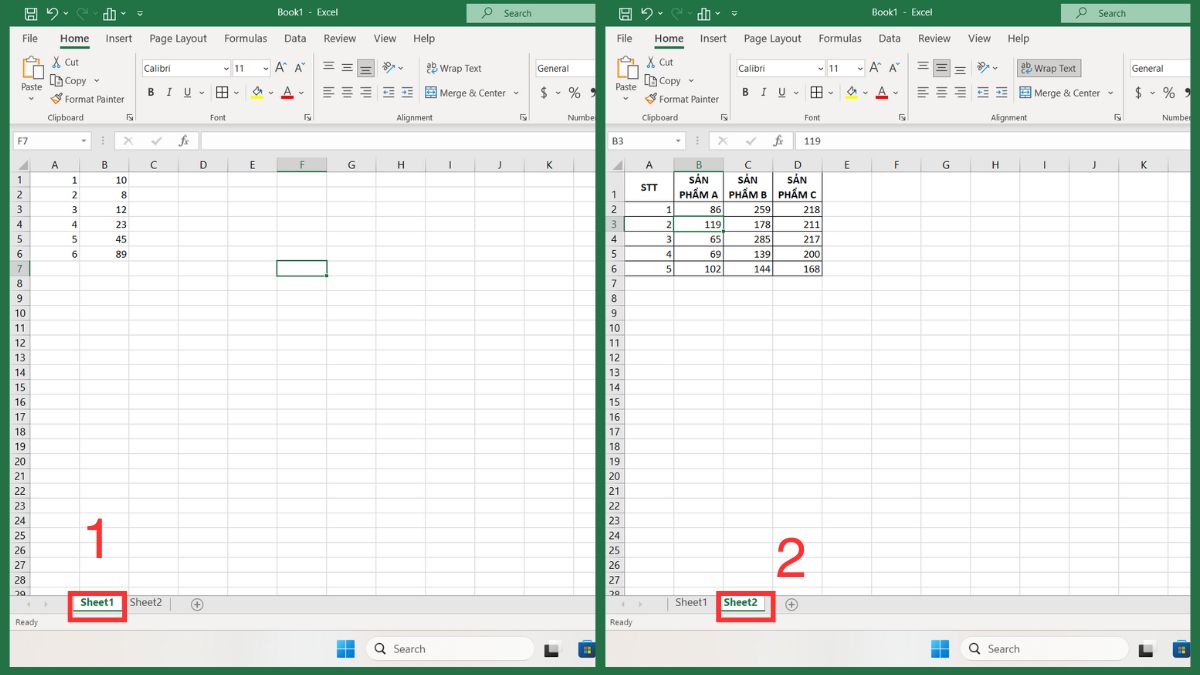This screenshot has width=1200, height=675.
Task: Toggle Bold in the Sheet1 window
Action: click(152, 92)
